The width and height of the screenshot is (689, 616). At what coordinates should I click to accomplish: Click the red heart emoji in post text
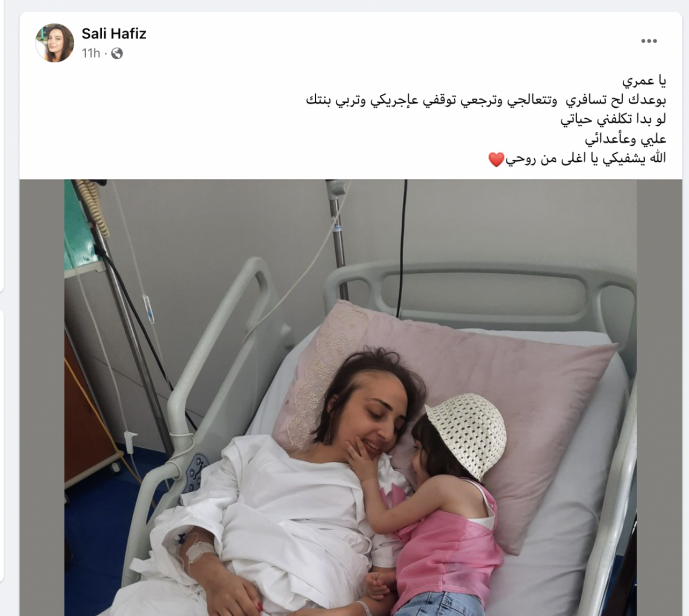pos(496,159)
